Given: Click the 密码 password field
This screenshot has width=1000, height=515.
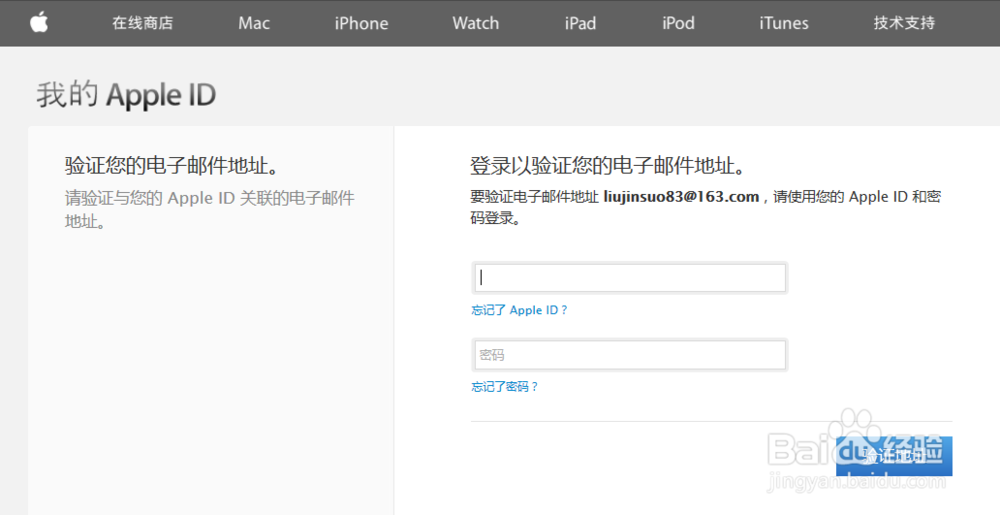Looking at the screenshot, I should click(x=630, y=355).
